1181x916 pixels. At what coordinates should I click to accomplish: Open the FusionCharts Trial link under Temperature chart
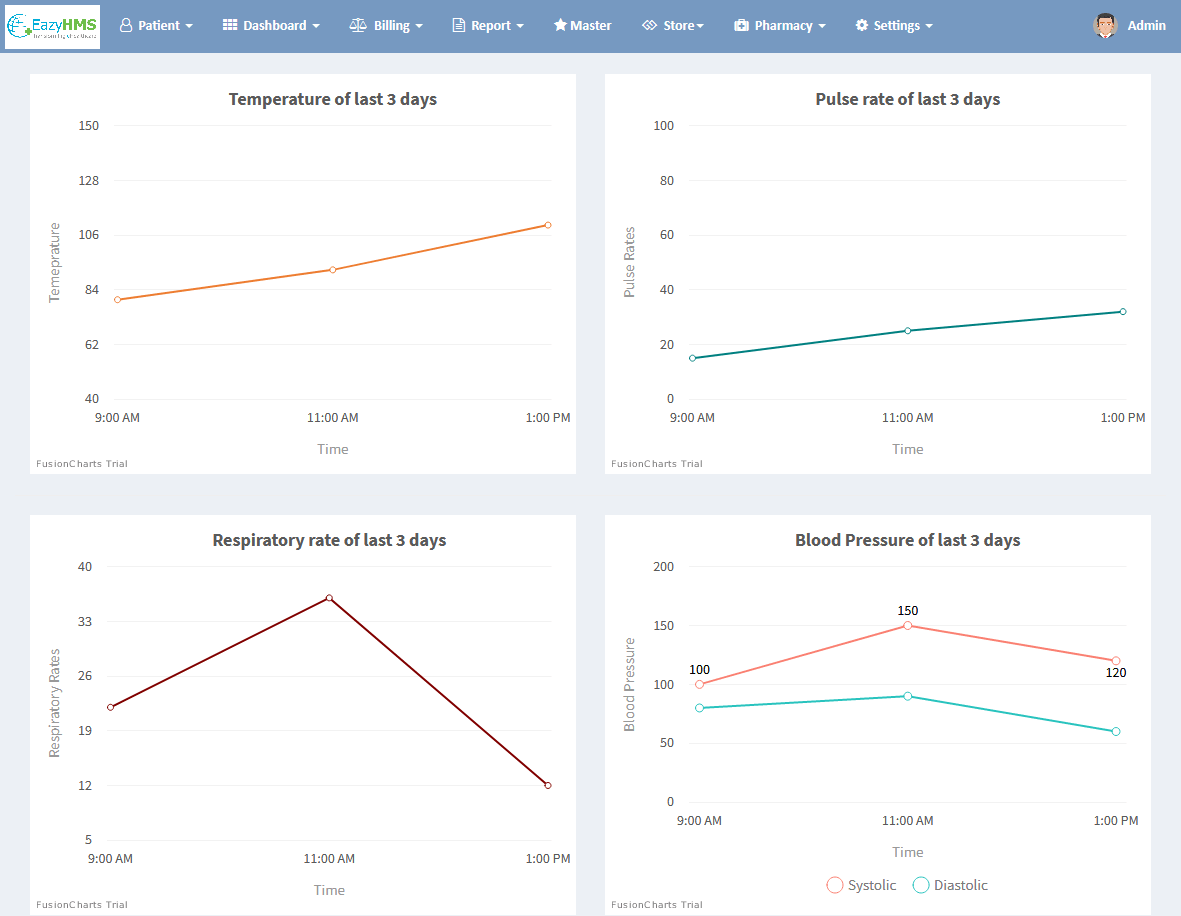click(81, 463)
